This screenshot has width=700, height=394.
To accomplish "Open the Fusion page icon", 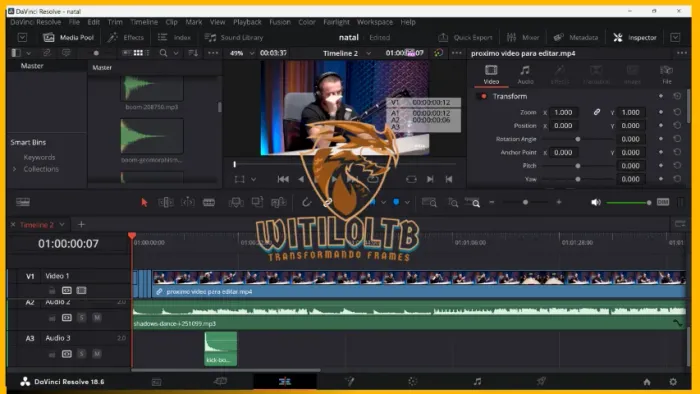I will coord(349,381).
